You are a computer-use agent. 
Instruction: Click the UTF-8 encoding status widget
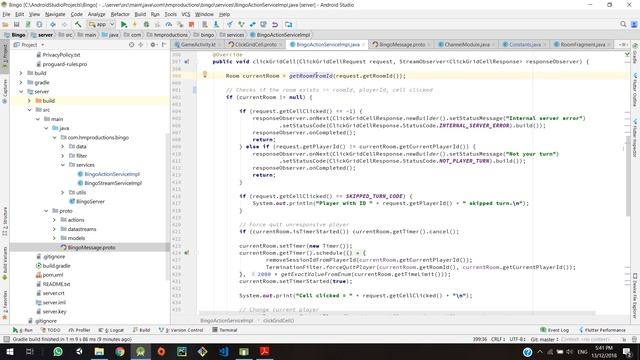click(518, 339)
